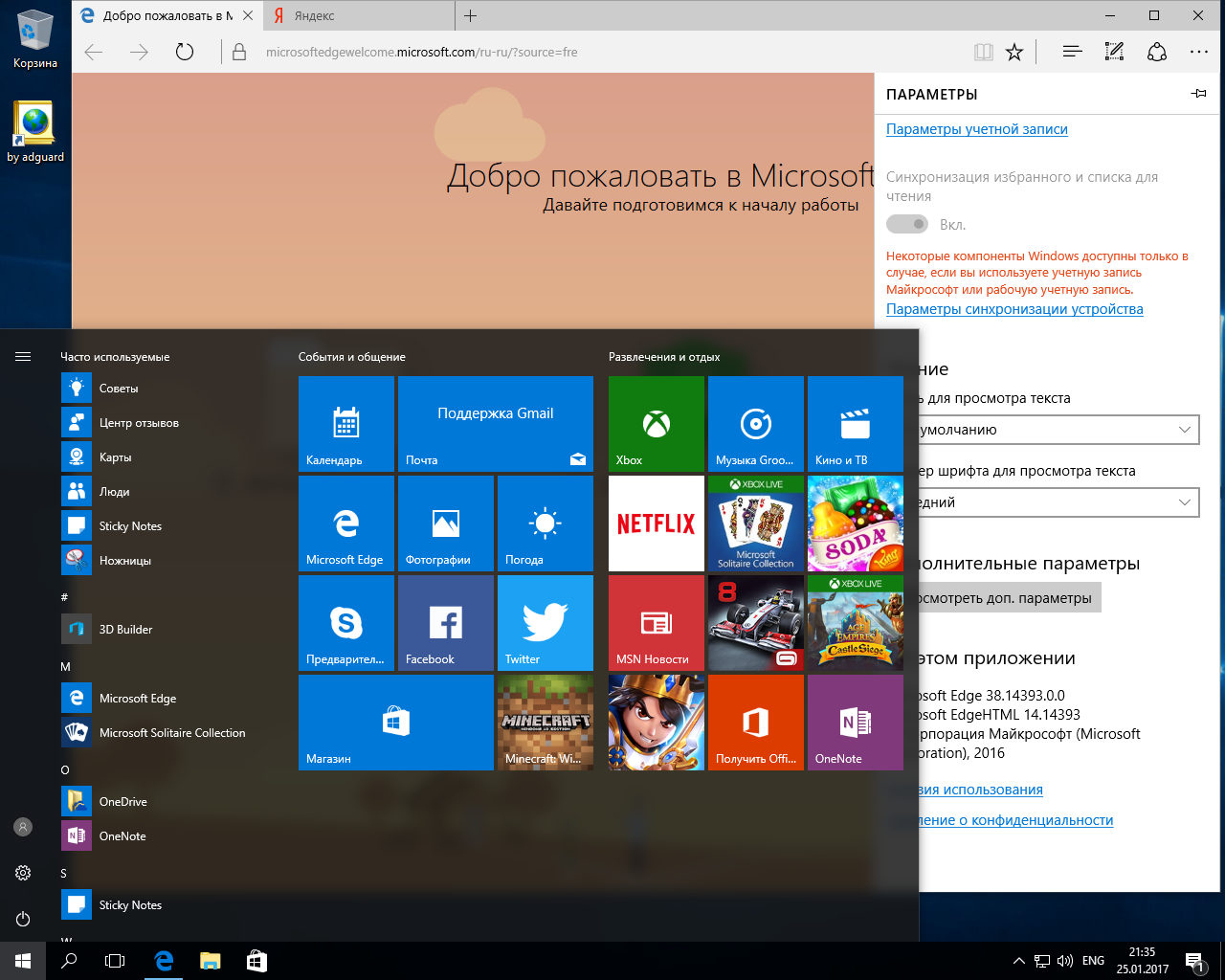Open Ножницы snipping tool
This screenshot has height=980, width=1225.
[x=163, y=561]
